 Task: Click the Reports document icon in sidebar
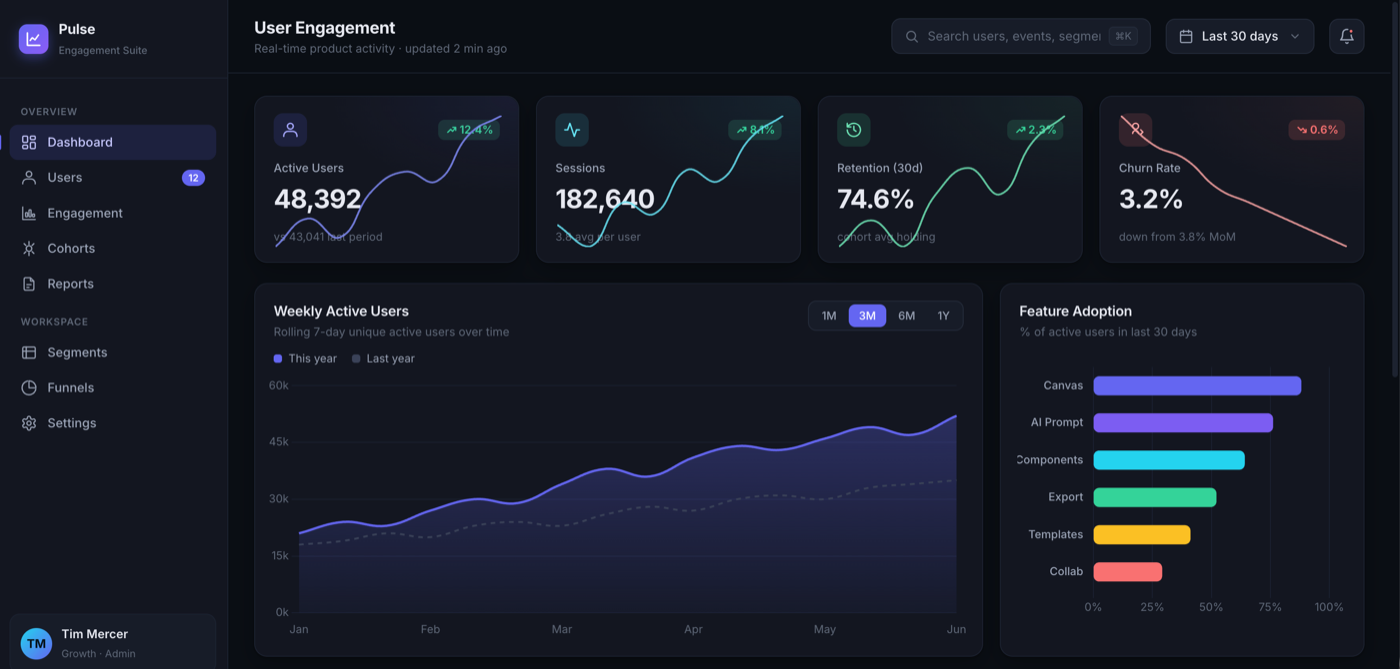point(29,284)
